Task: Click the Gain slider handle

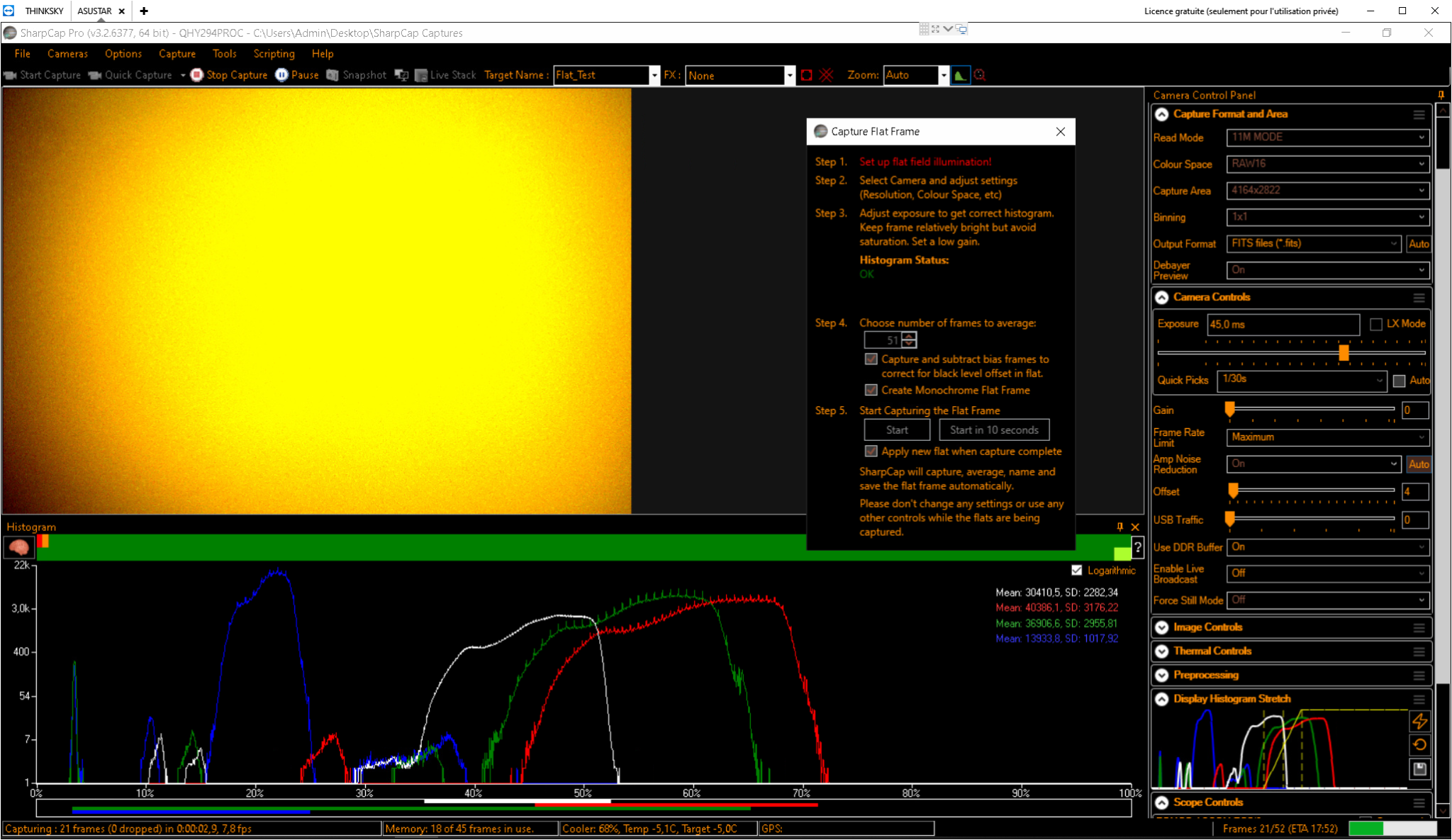Action: pyautogui.click(x=1230, y=408)
